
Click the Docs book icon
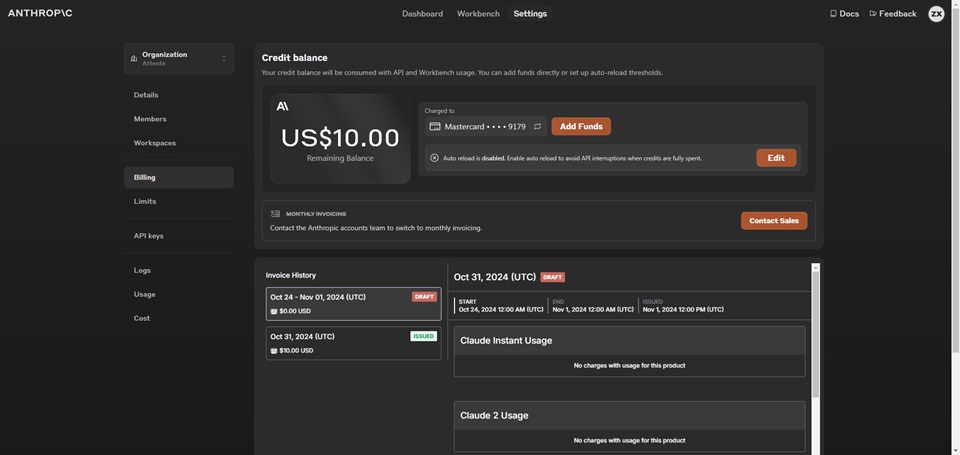pyautogui.click(x=833, y=13)
